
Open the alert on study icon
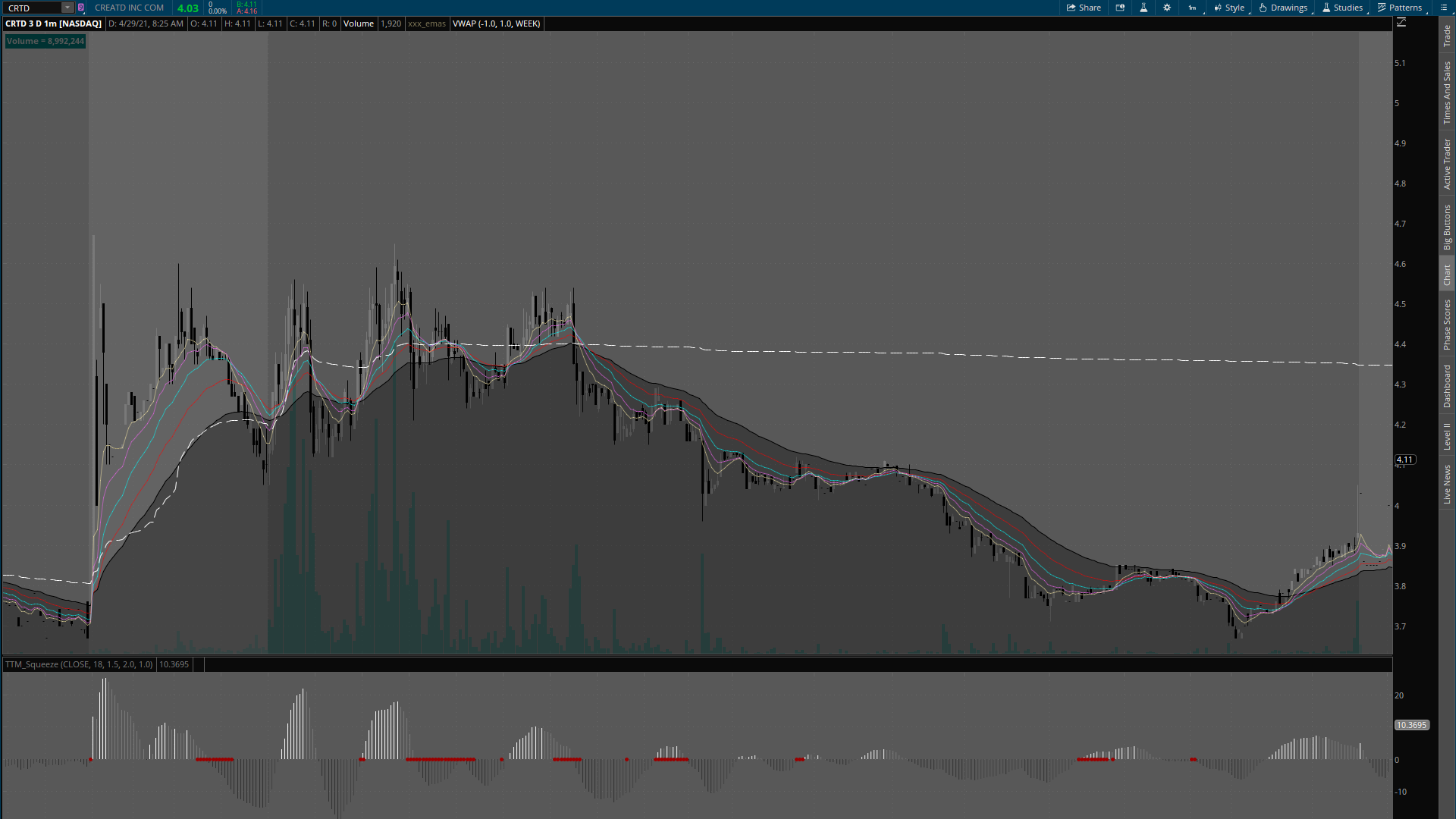point(1120,8)
